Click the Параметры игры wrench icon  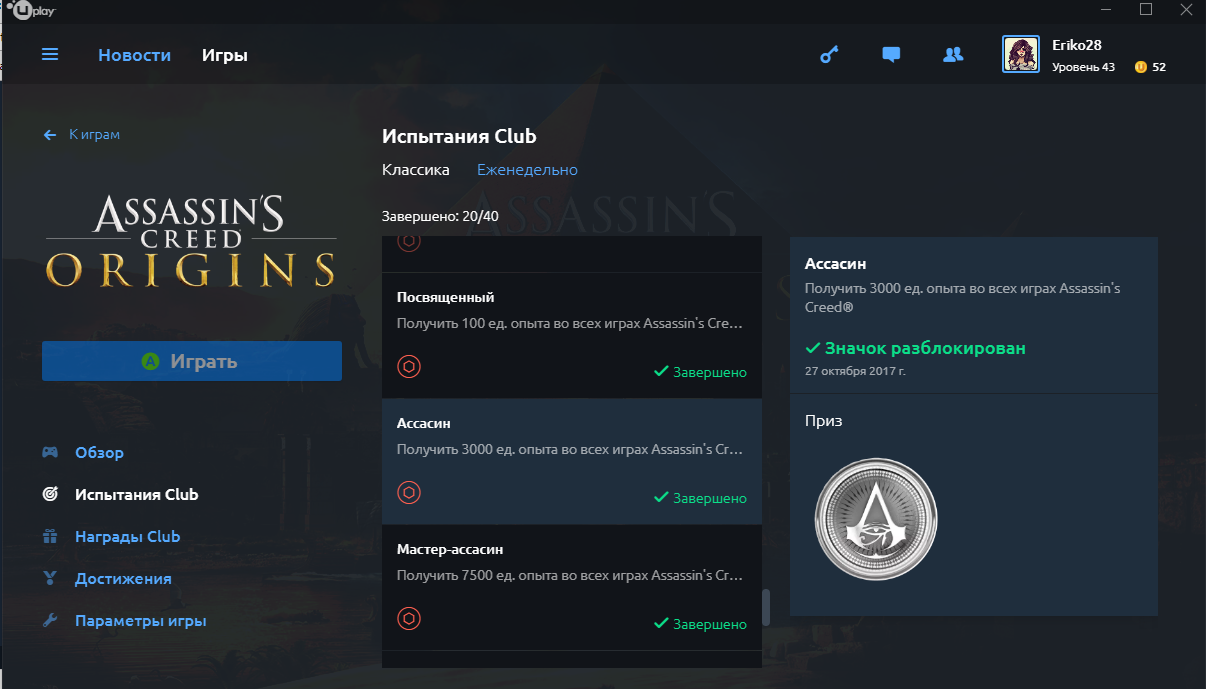(x=50, y=620)
